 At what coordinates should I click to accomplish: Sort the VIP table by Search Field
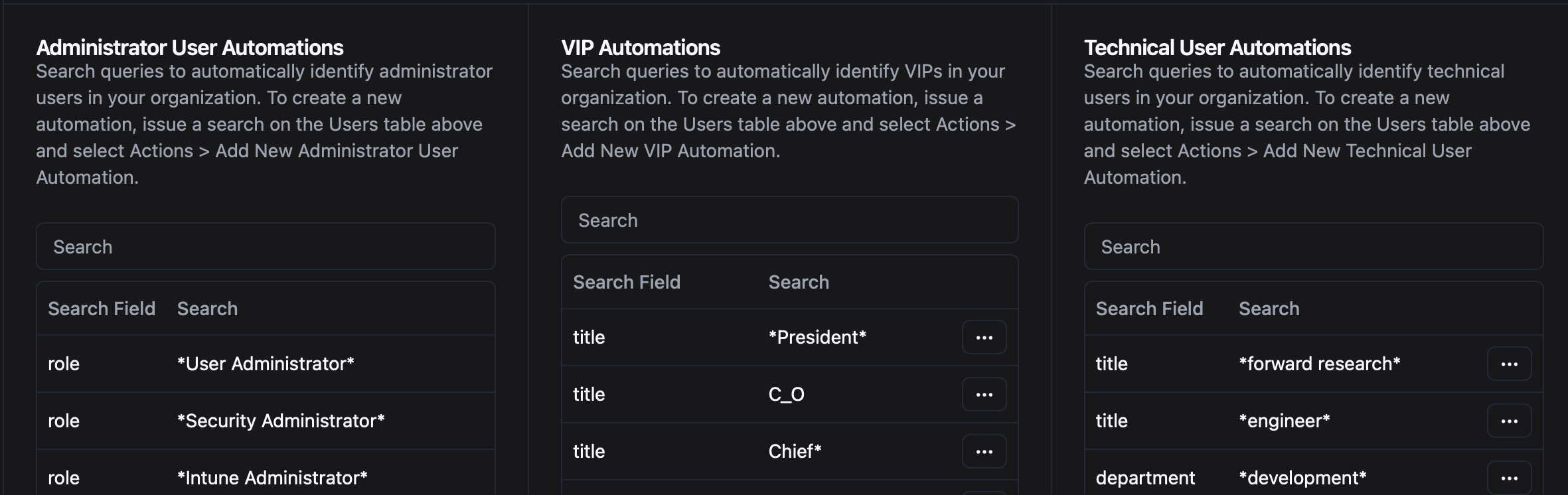[626, 281]
